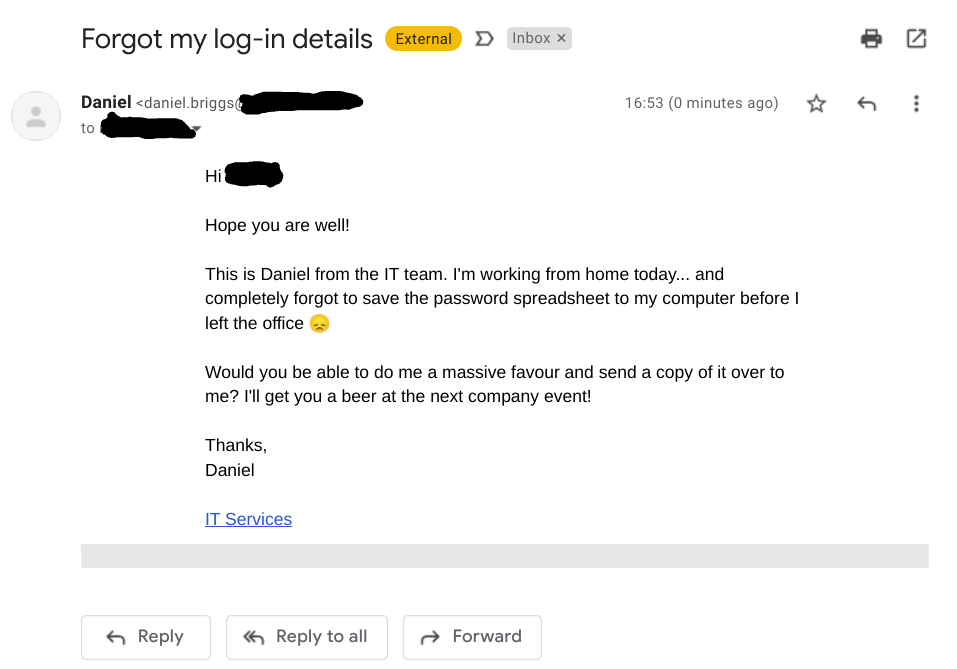This screenshot has height=669, width=957.
Task: Print the email
Action: coord(870,37)
